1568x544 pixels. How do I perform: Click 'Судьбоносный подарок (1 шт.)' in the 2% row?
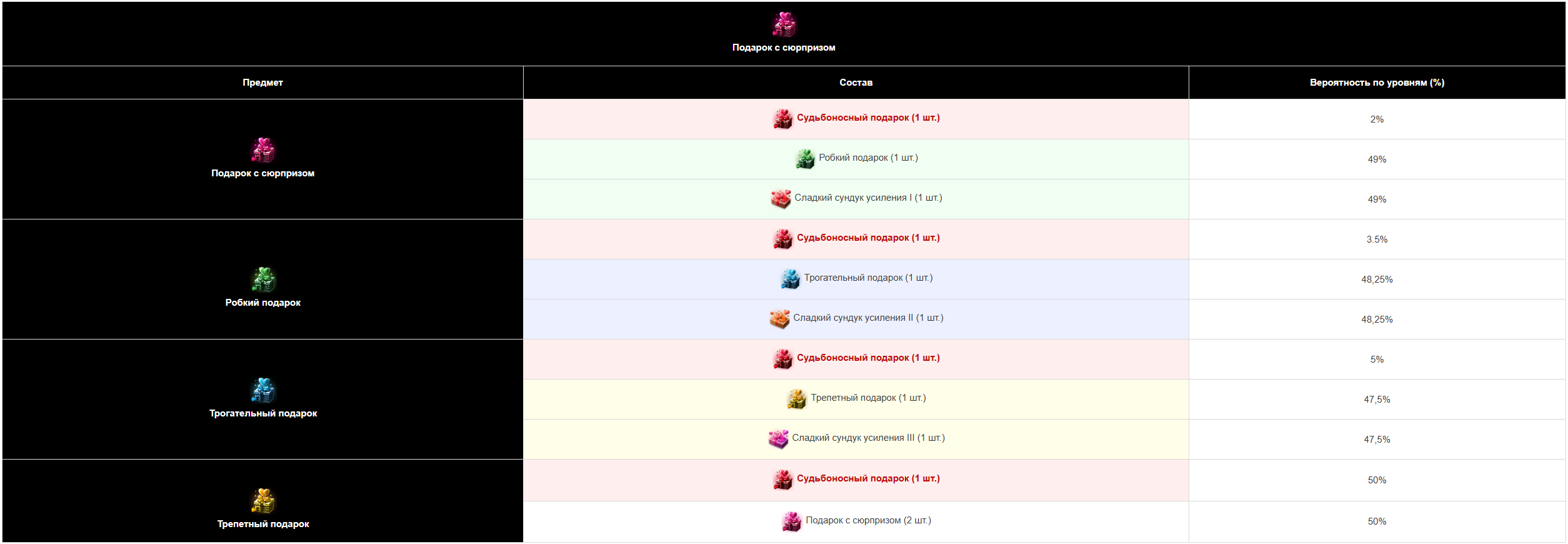(868, 118)
